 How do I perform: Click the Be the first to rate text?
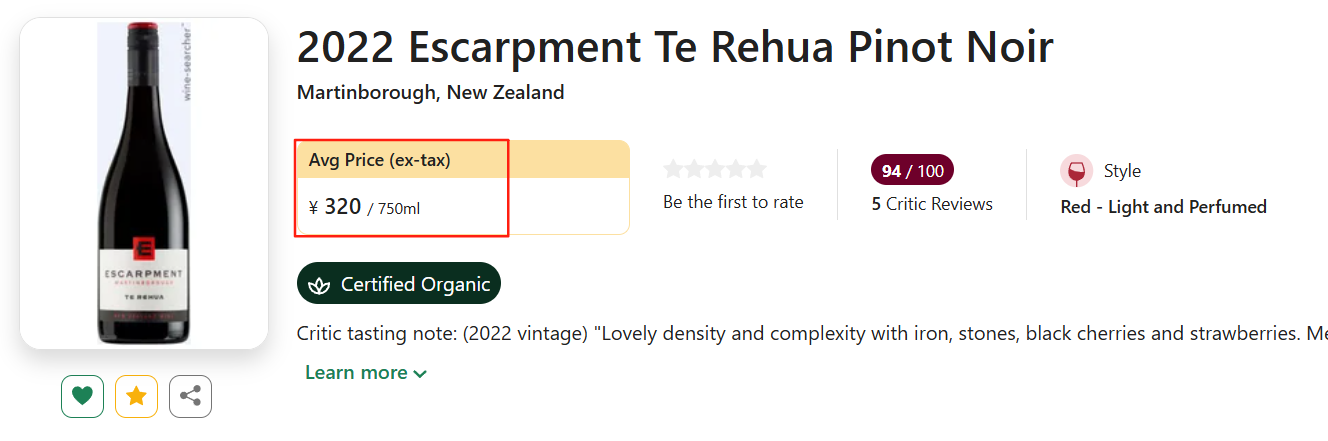tap(733, 202)
